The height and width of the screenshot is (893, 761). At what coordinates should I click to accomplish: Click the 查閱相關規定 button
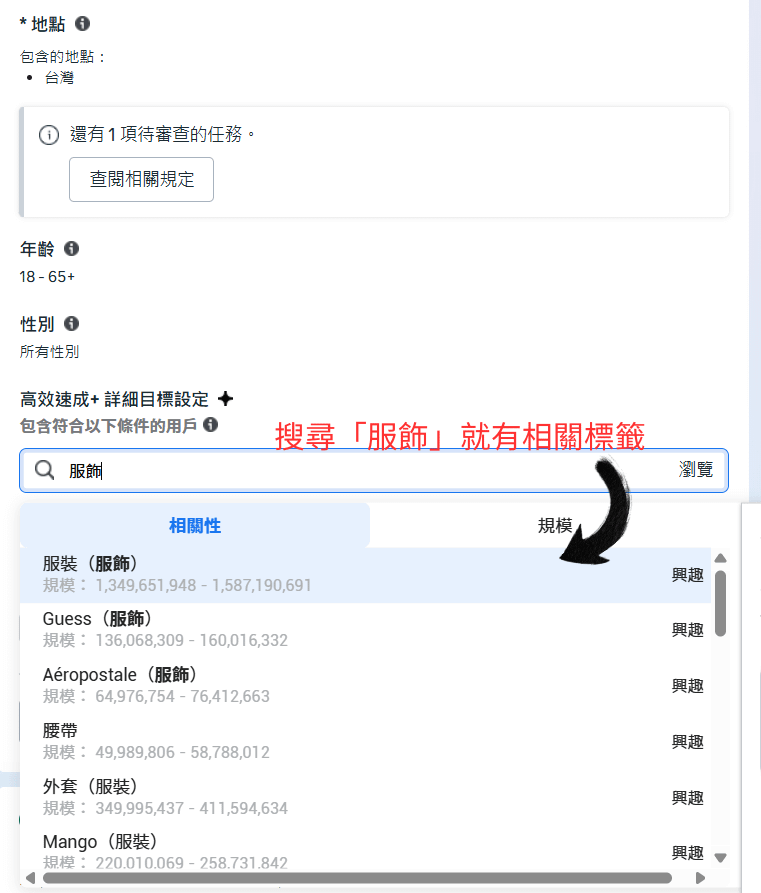tap(141, 179)
